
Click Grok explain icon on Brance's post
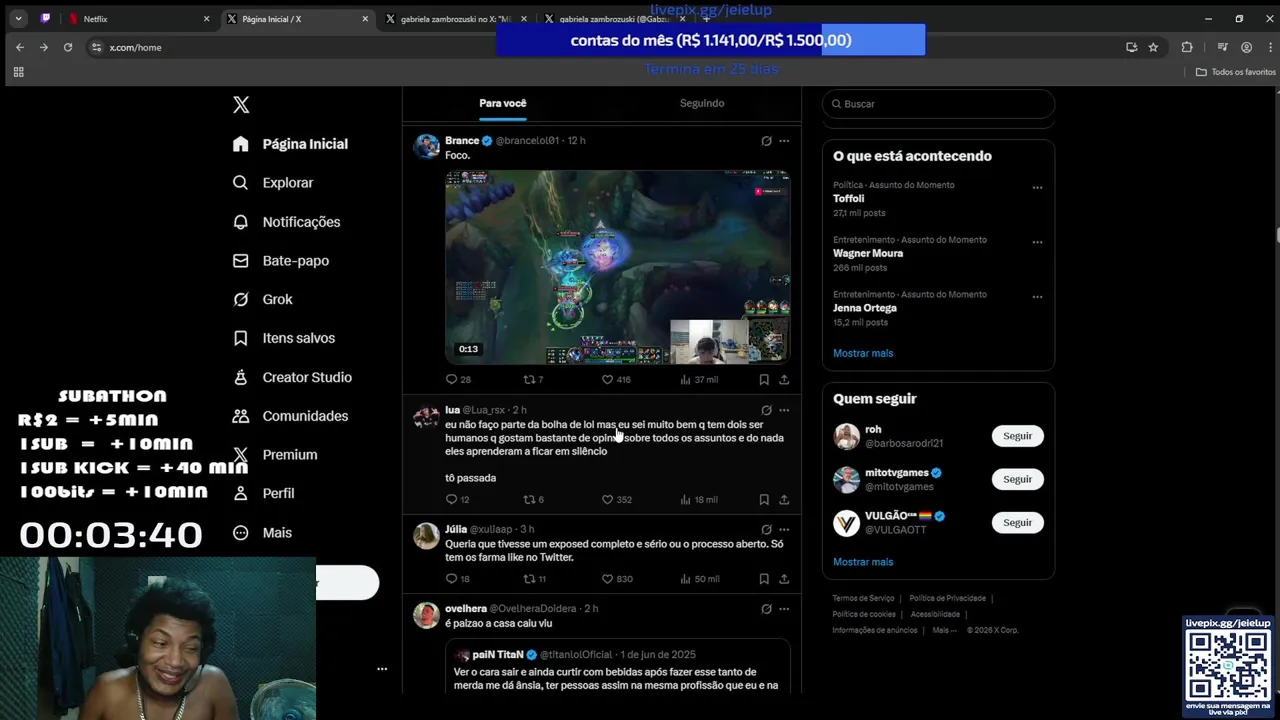[x=766, y=141]
